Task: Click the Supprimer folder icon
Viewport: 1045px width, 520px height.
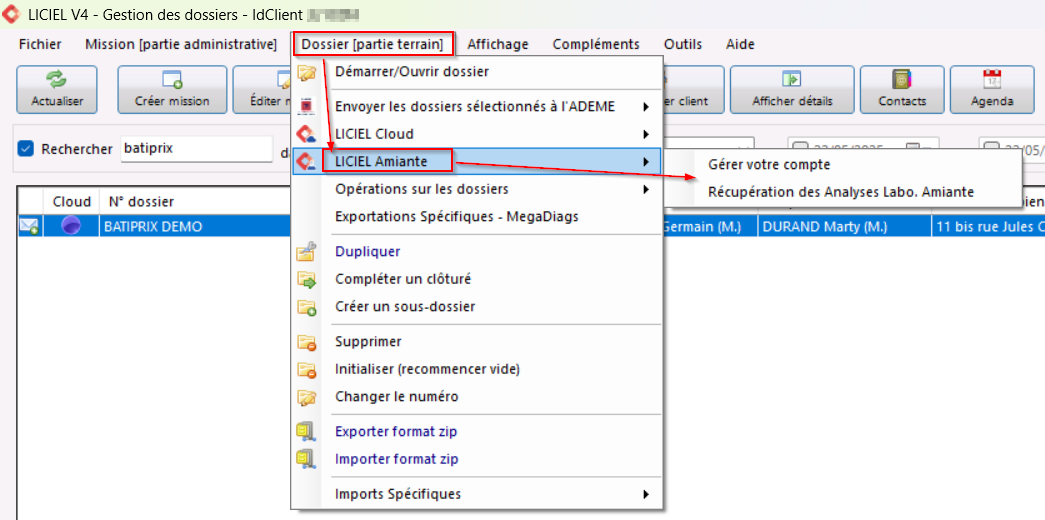Action: (x=307, y=342)
